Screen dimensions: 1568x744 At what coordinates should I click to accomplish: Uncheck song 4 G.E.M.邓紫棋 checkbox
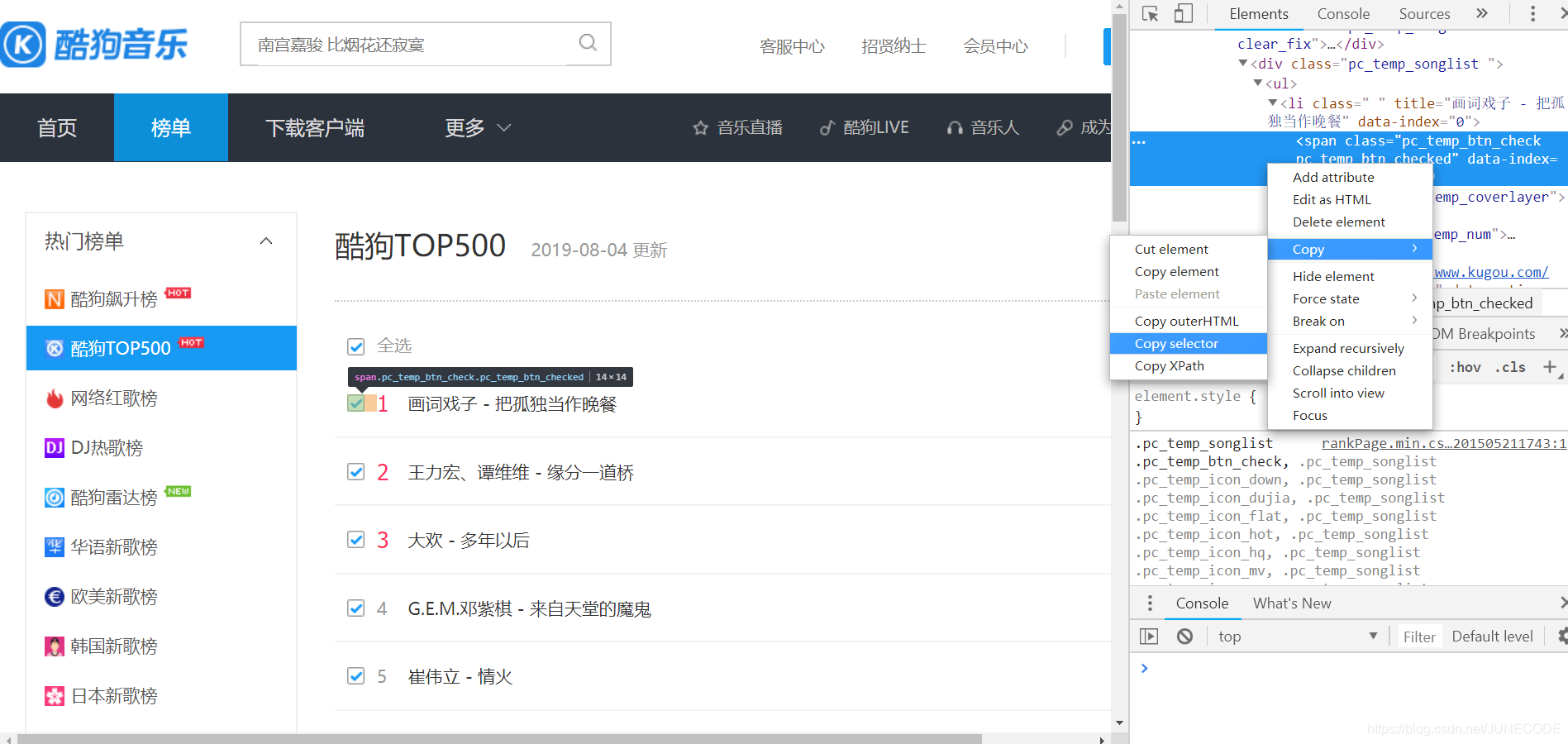[356, 608]
